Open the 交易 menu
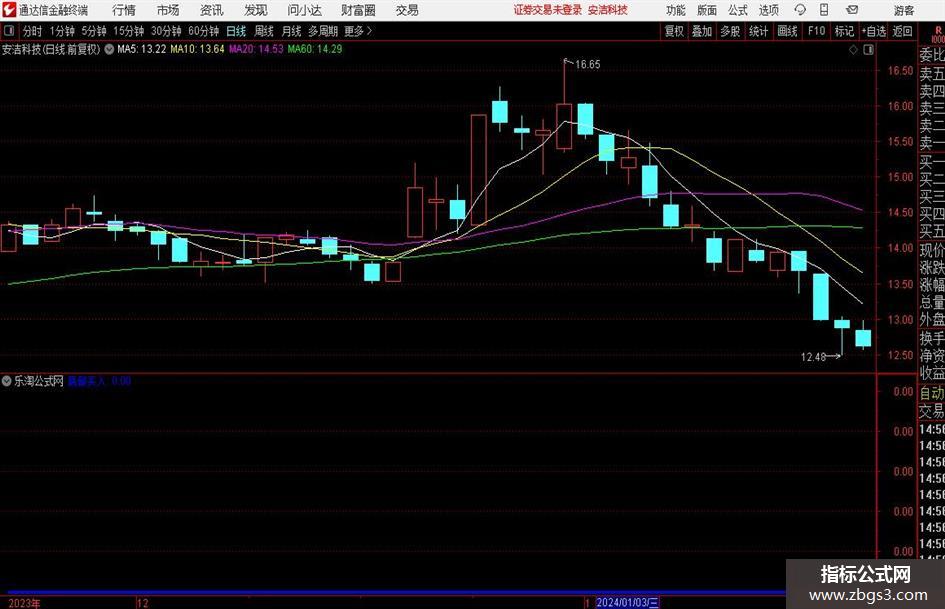This screenshot has height=609, width=945. click(407, 10)
